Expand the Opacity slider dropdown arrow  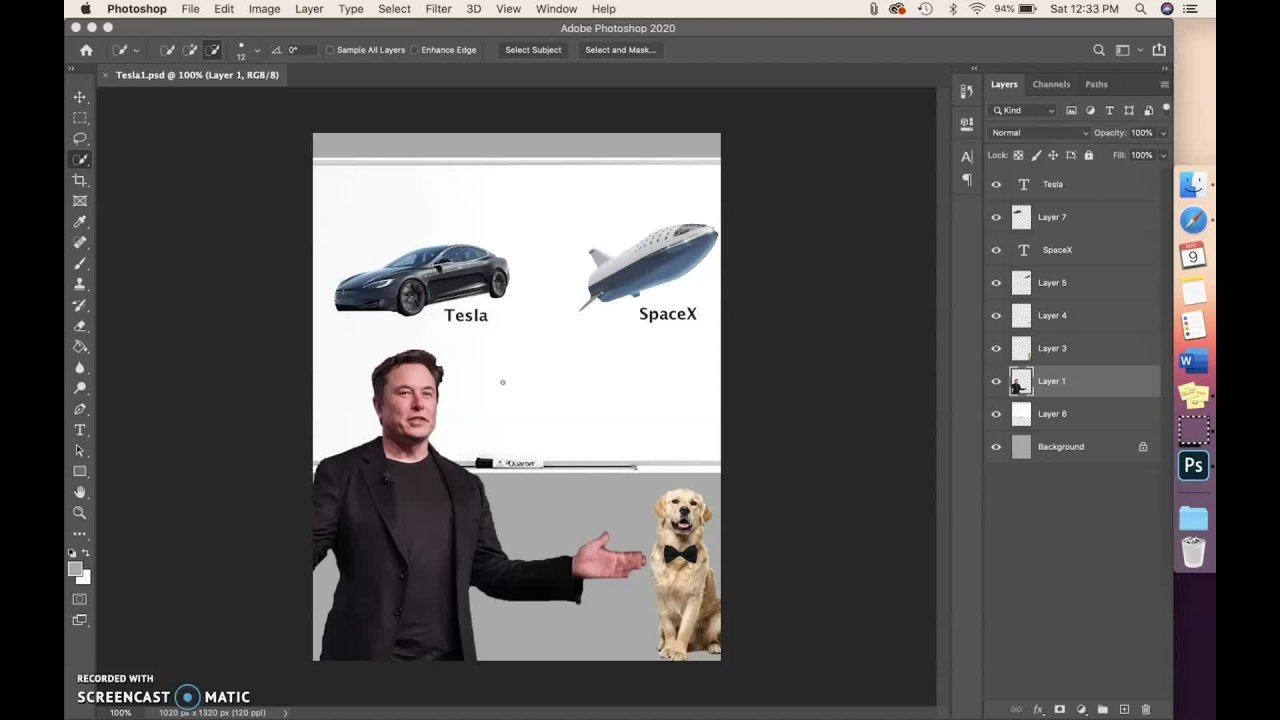[x=1162, y=133]
